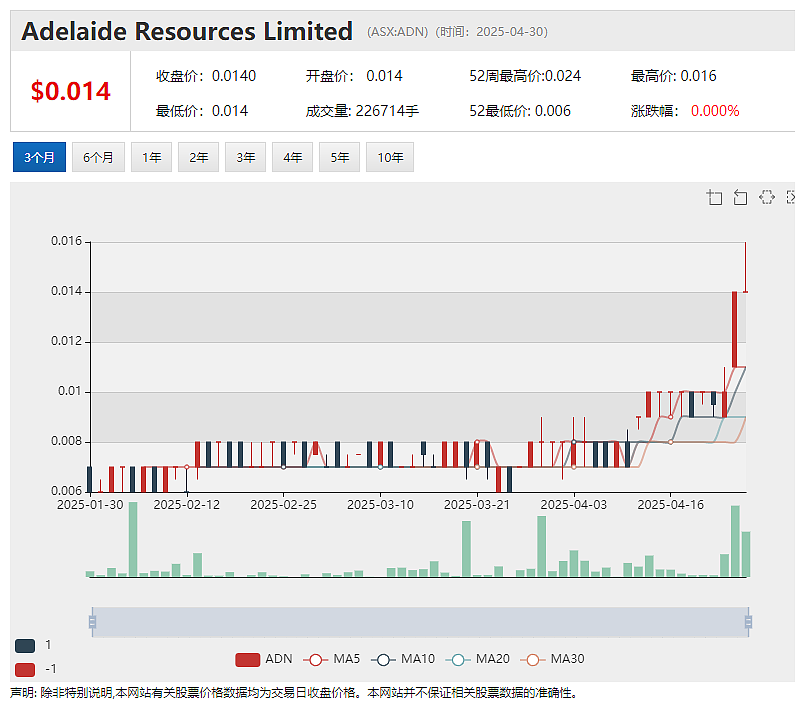
Task: Open the 3年 range tab
Action: [x=245, y=157]
